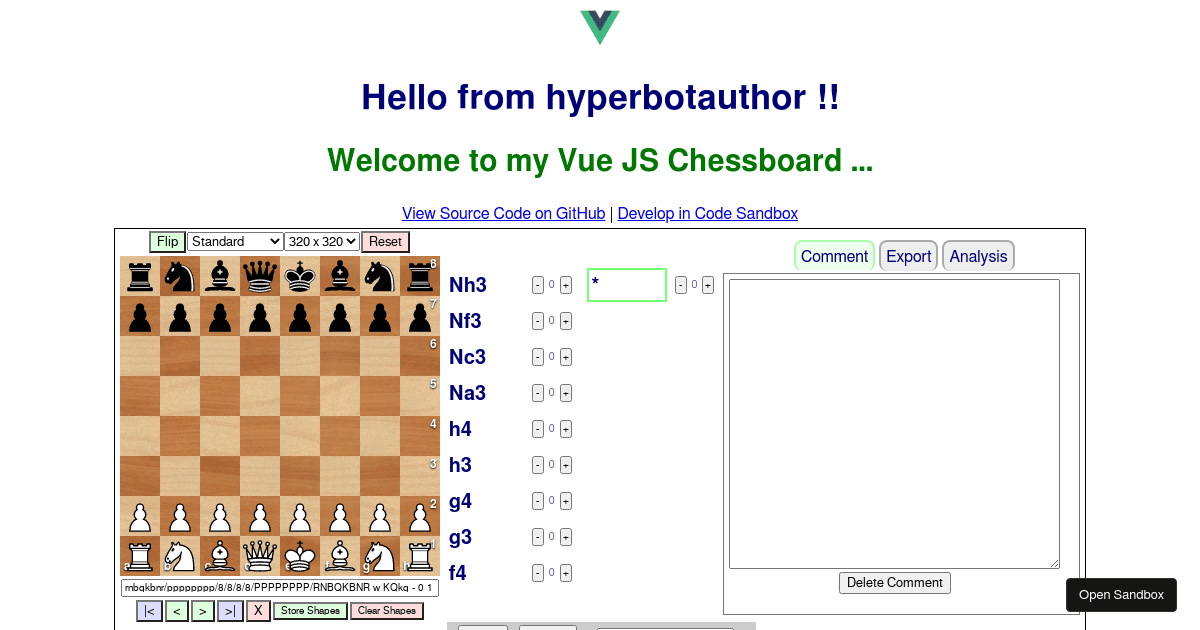Viewport: 1200px width, 630px height.
Task: Flip the chessboard orientation
Action: [167, 241]
